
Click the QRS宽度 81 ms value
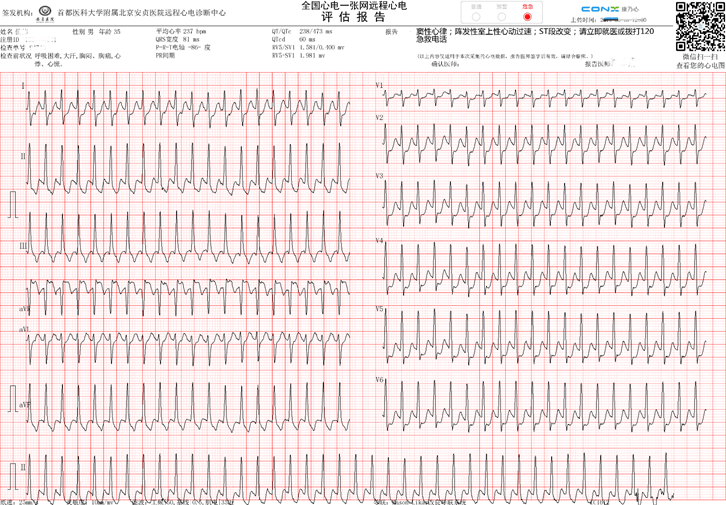tap(177, 39)
